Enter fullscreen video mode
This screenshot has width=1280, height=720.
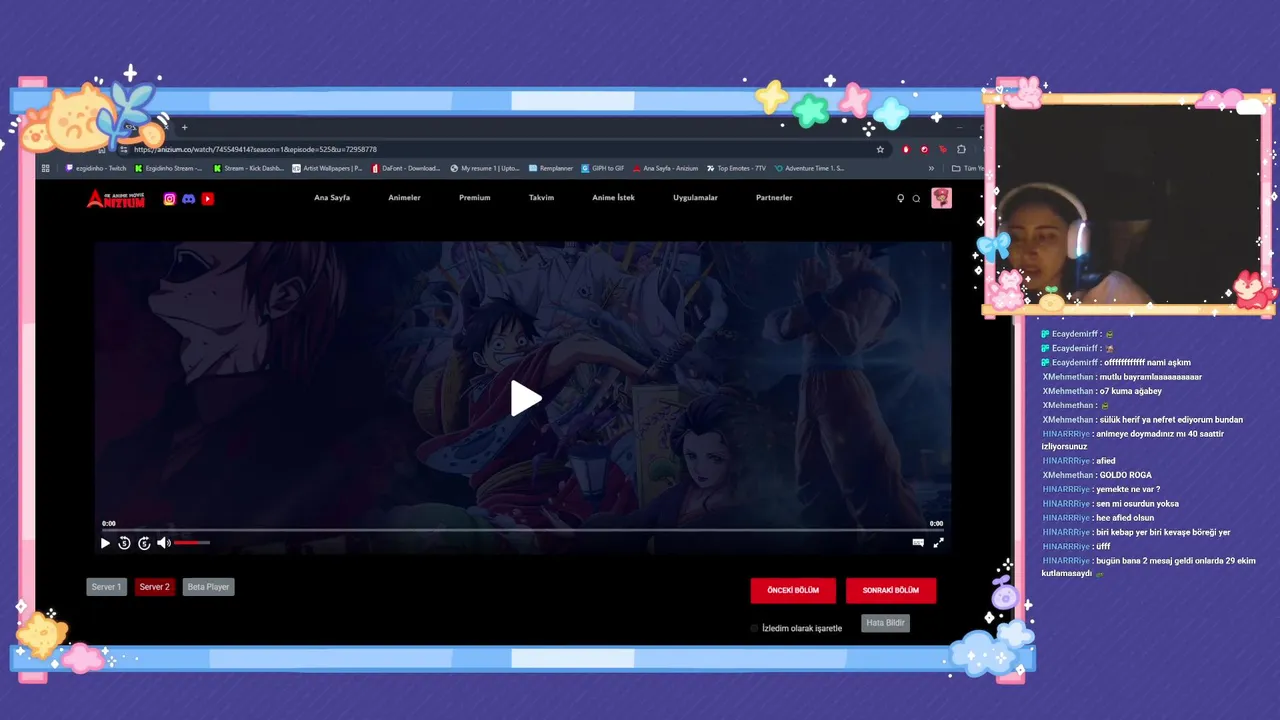point(938,543)
